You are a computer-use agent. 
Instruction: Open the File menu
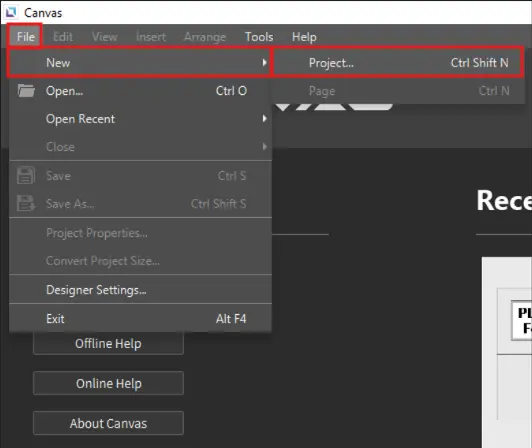25,36
